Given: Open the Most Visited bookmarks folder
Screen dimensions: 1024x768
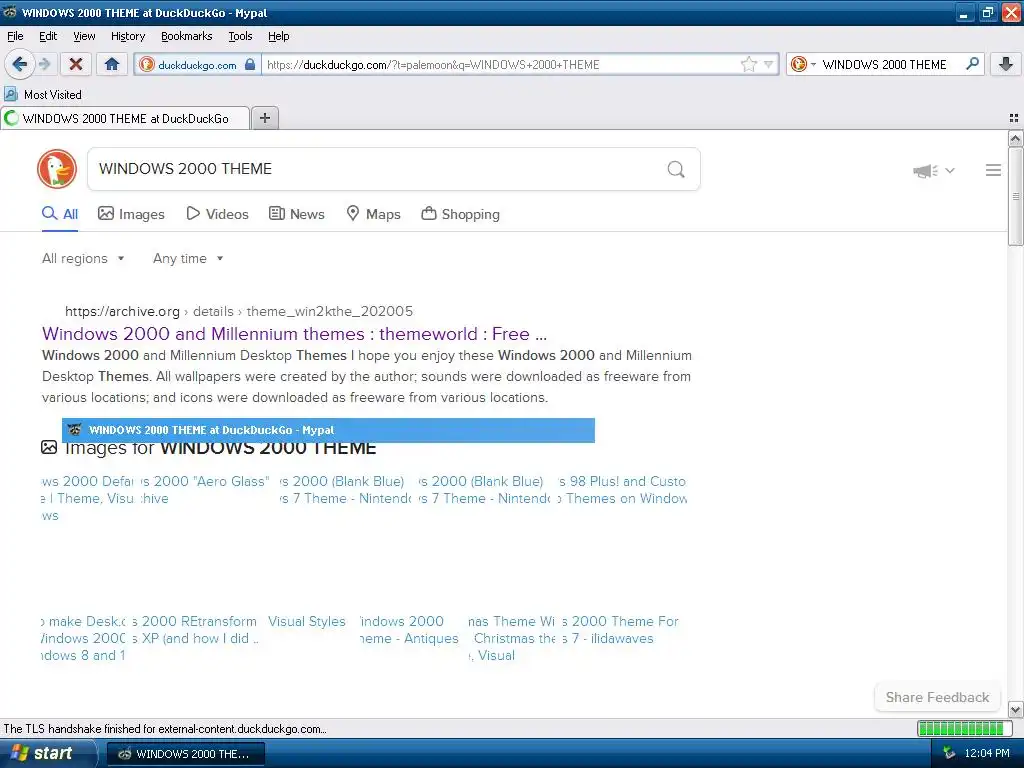Looking at the screenshot, I should click(43, 95).
